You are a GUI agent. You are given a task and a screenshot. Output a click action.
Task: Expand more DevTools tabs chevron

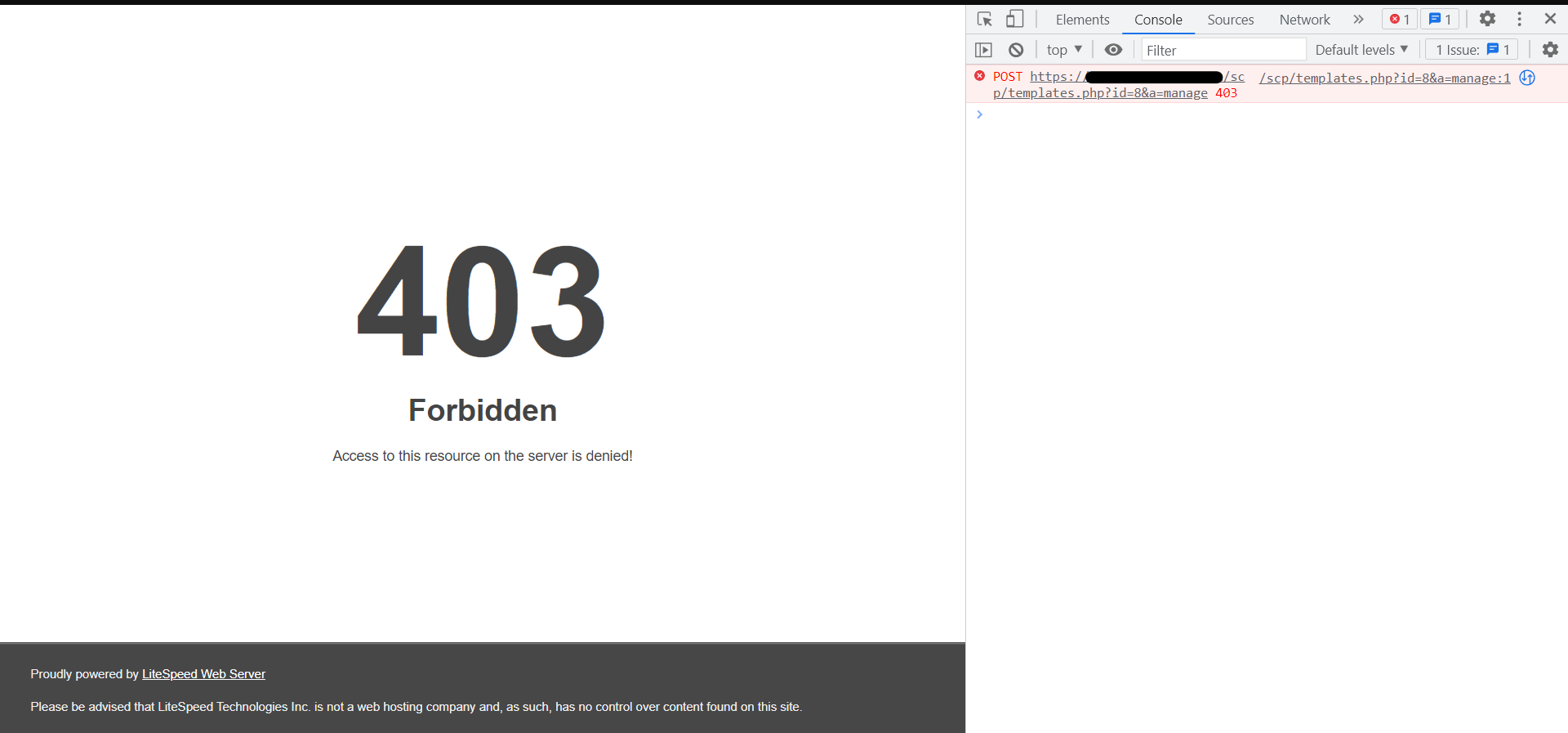[1358, 20]
